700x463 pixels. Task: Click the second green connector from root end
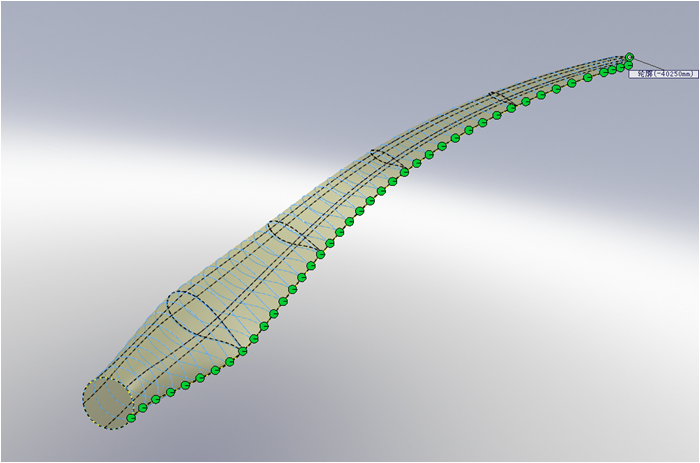[143, 409]
